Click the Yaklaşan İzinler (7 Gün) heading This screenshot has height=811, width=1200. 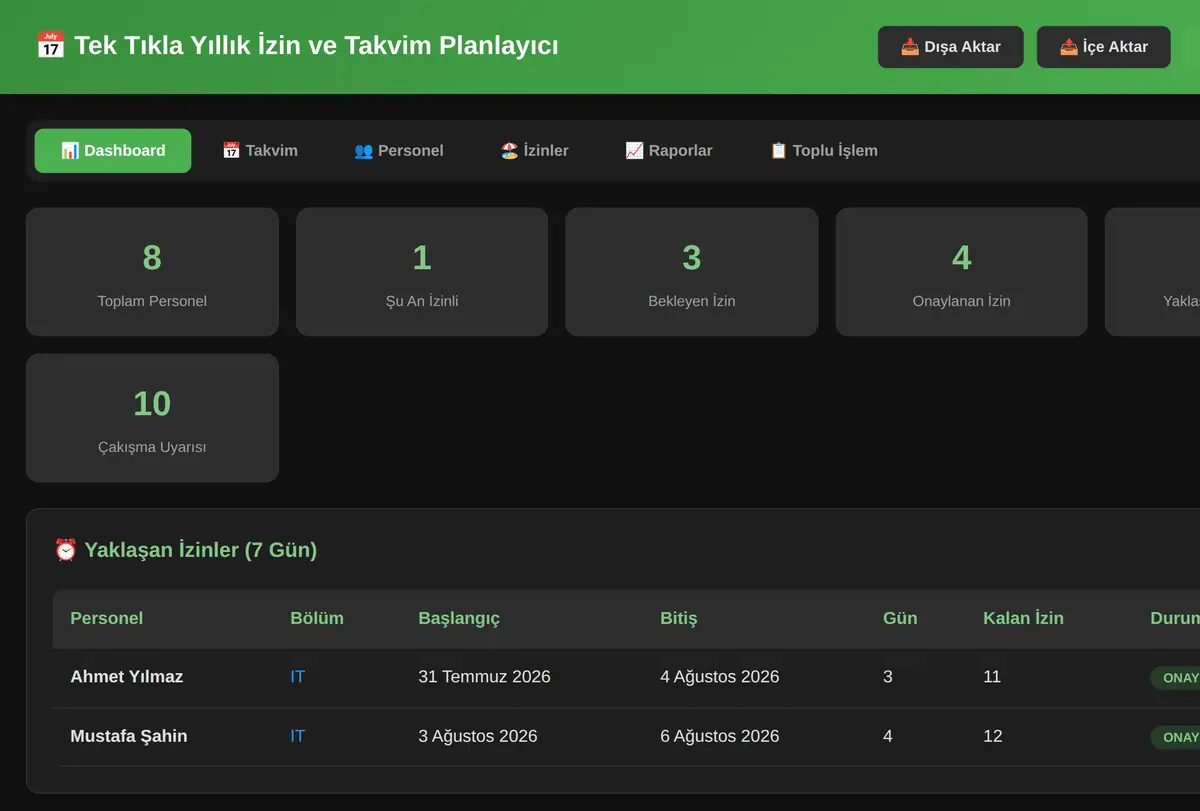[201, 550]
